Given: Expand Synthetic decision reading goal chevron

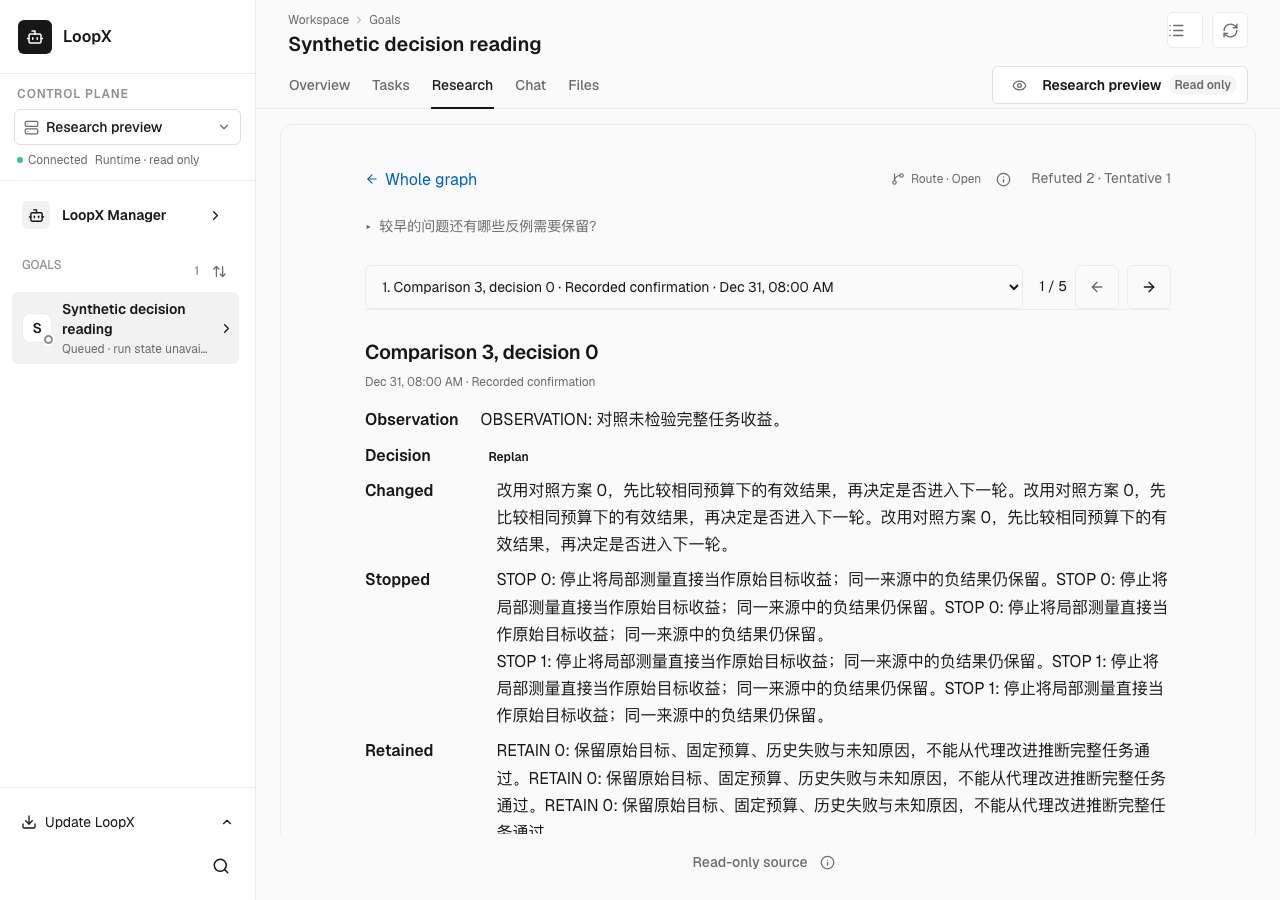Looking at the screenshot, I should 226,328.
